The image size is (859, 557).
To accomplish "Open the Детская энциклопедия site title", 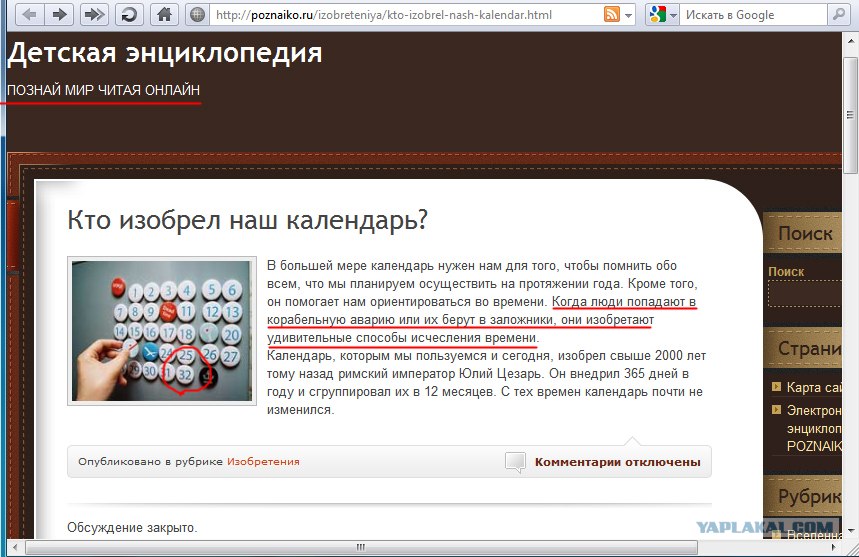I will 164,54.
